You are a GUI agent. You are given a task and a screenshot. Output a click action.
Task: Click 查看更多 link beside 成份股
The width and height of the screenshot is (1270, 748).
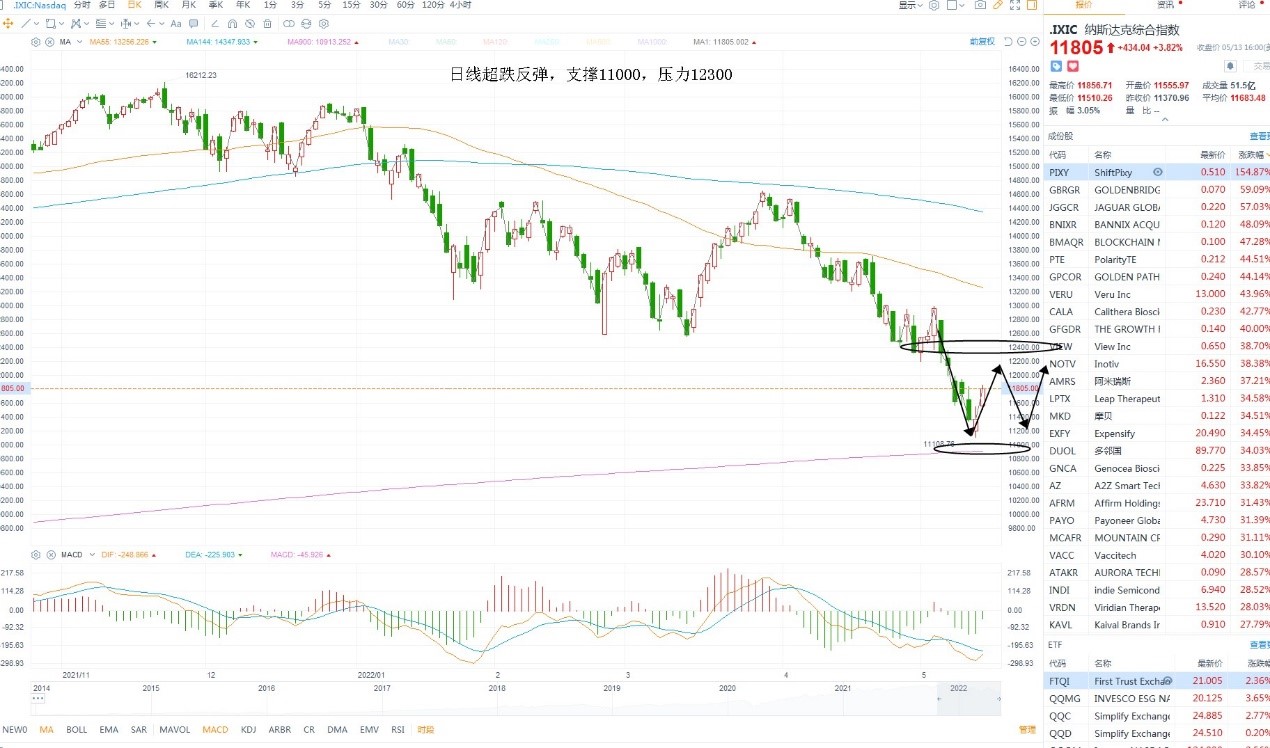tap(1260, 135)
